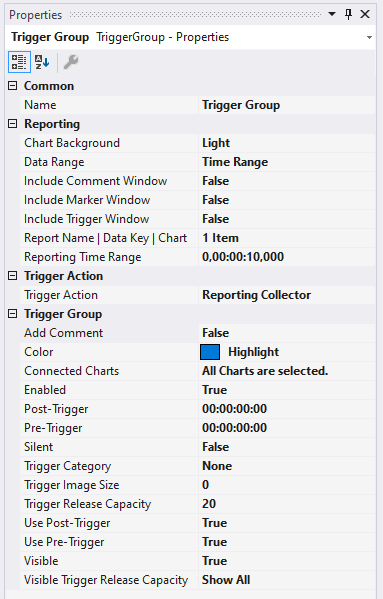Select the Trigger Release Capacity label
383x599 pixels.
point(87,504)
